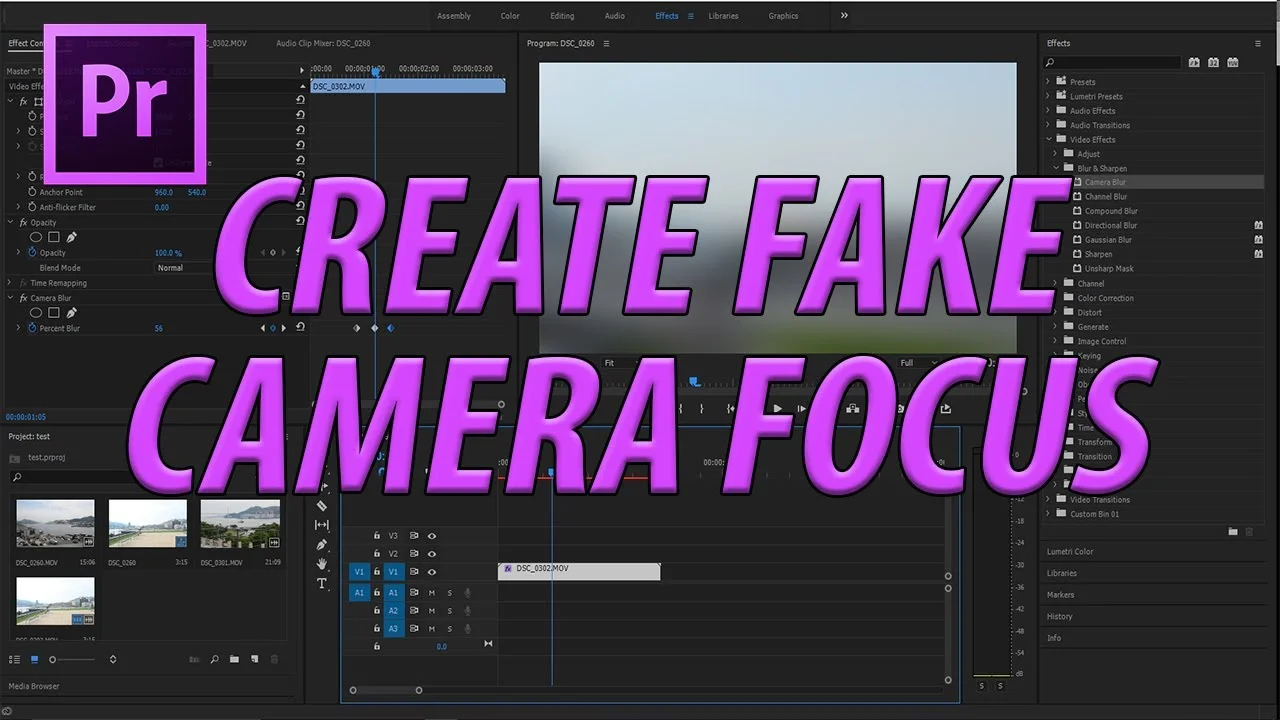Hide track V2 output with eye icon
1280x720 pixels.
coord(432,553)
